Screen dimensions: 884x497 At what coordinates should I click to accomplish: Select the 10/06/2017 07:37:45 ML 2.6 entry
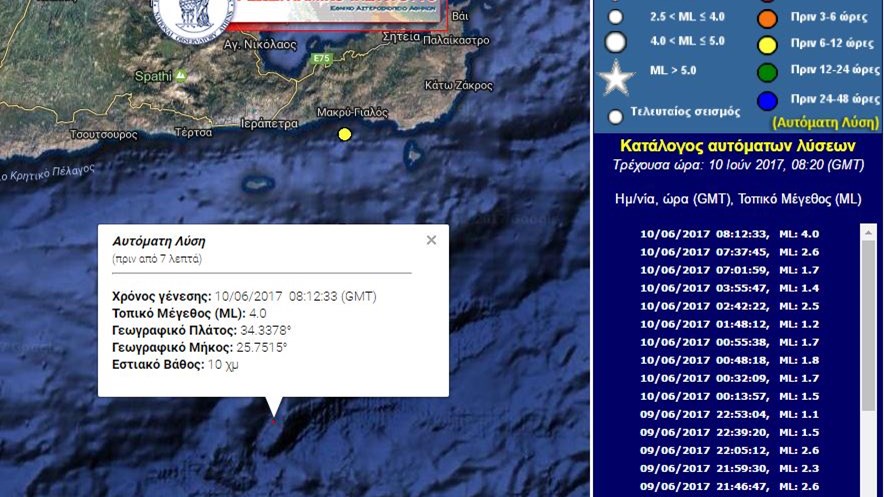point(730,252)
